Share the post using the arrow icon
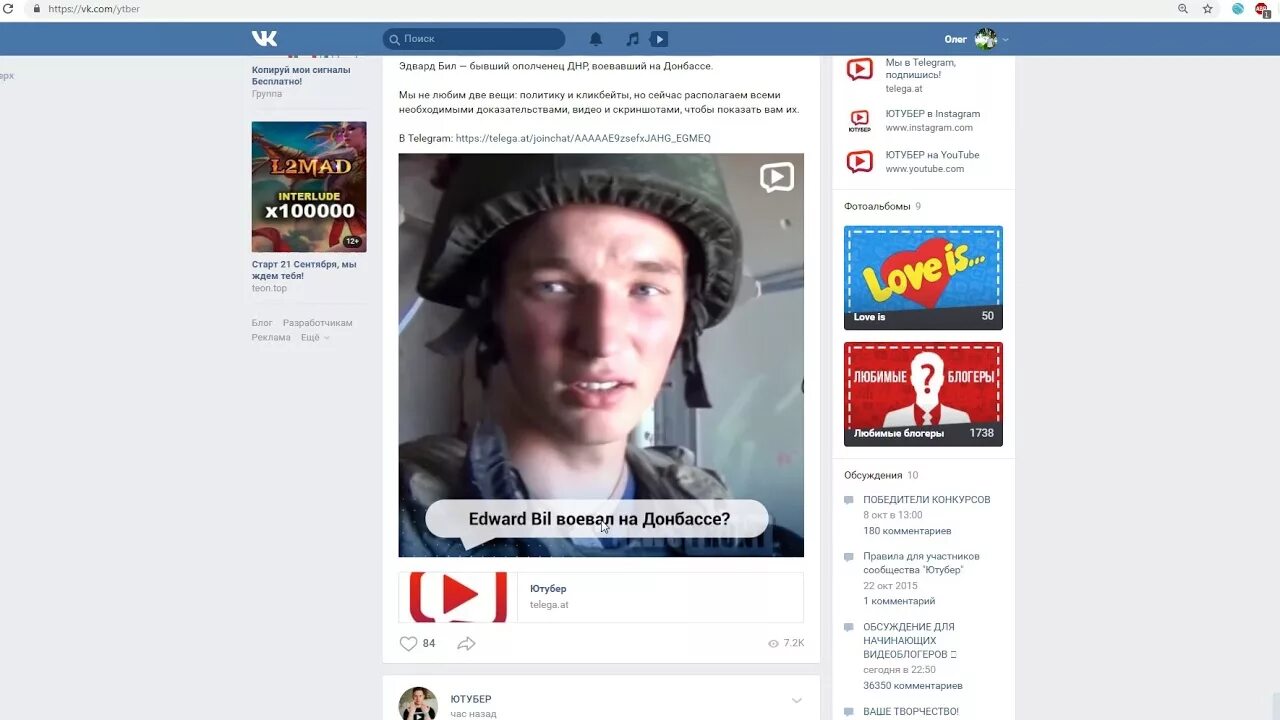The image size is (1280, 720). click(466, 643)
